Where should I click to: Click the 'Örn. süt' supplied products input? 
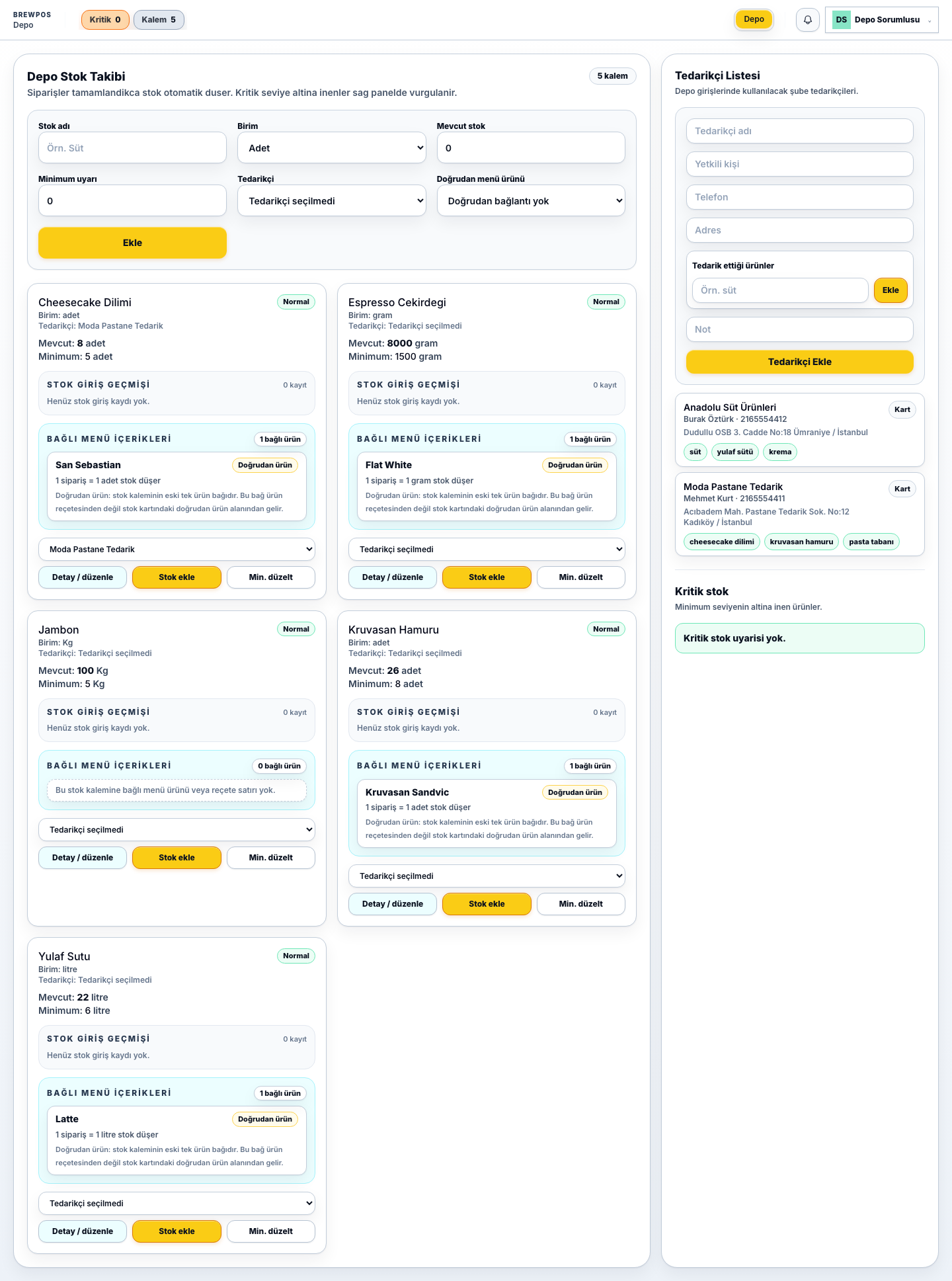click(x=780, y=290)
